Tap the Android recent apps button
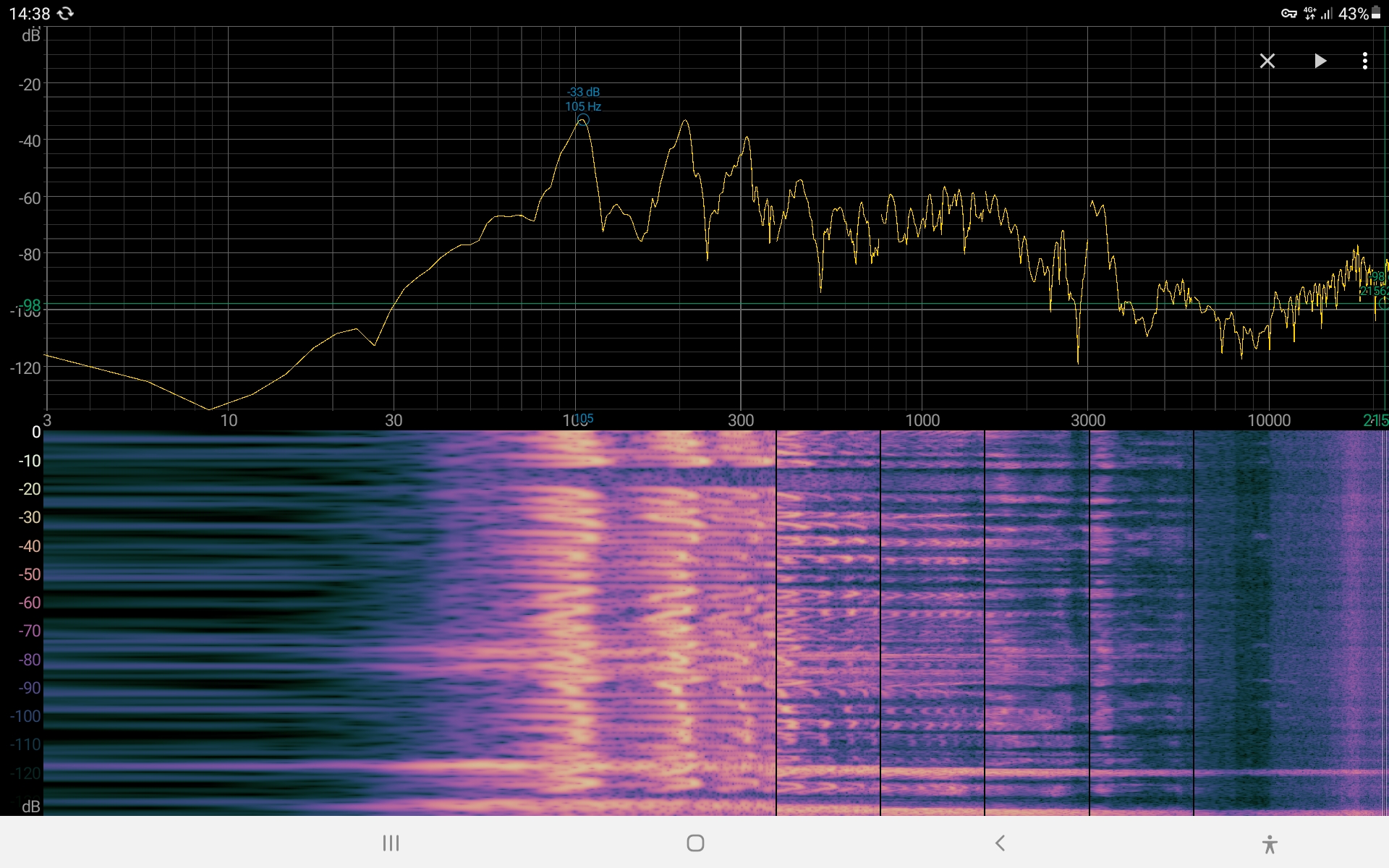This screenshot has height=868, width=1389. (x=391, y=843)
